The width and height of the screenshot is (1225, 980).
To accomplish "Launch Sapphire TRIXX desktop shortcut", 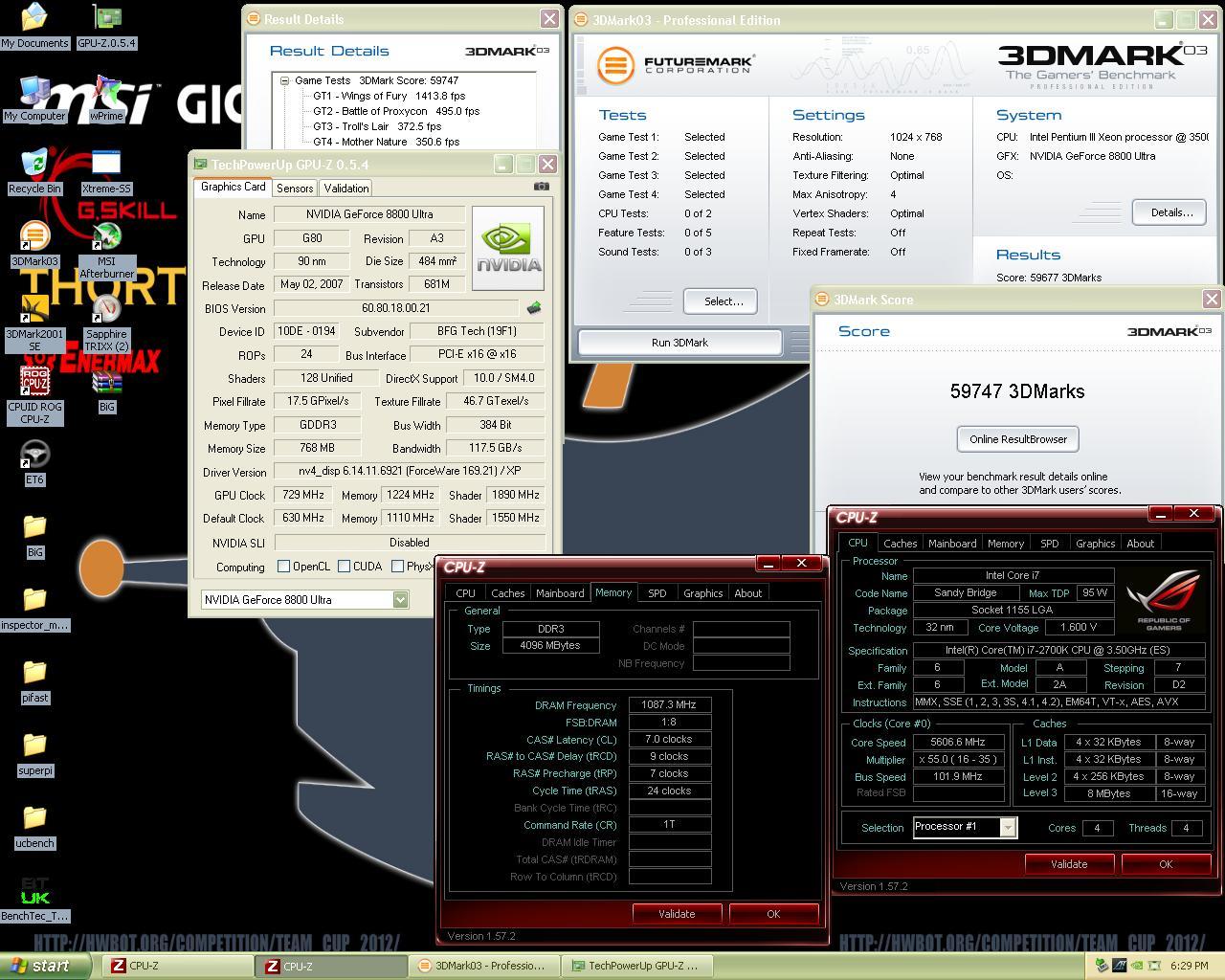I will click(x=106, y=323).
